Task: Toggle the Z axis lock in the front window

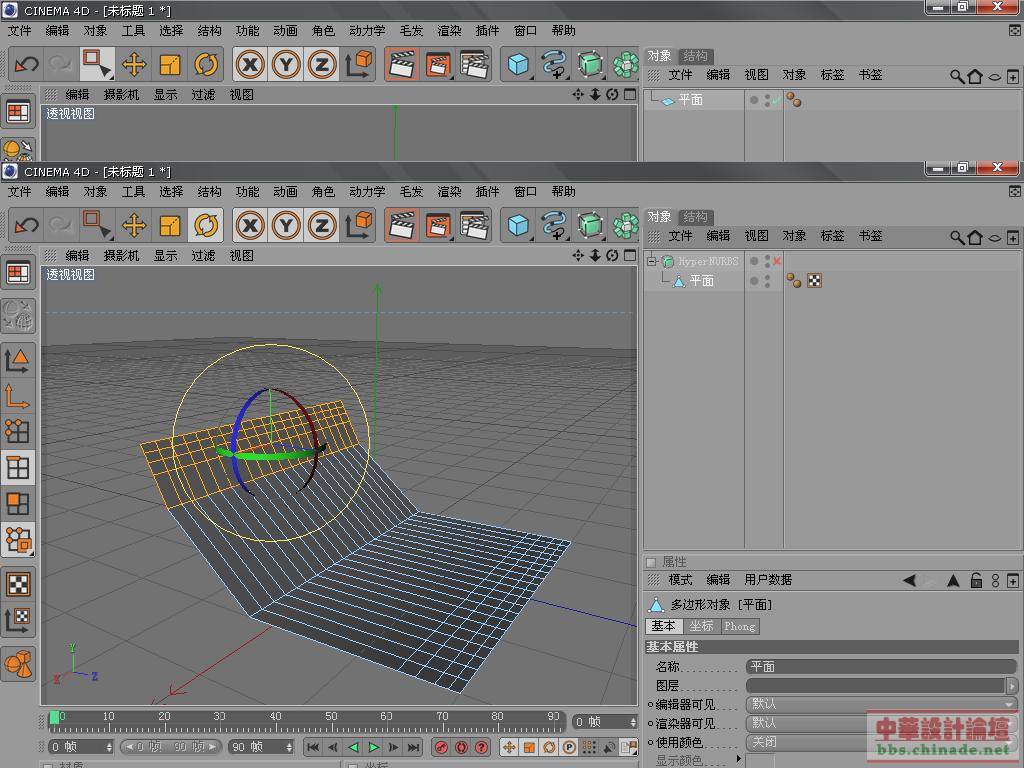Action: 322,225
